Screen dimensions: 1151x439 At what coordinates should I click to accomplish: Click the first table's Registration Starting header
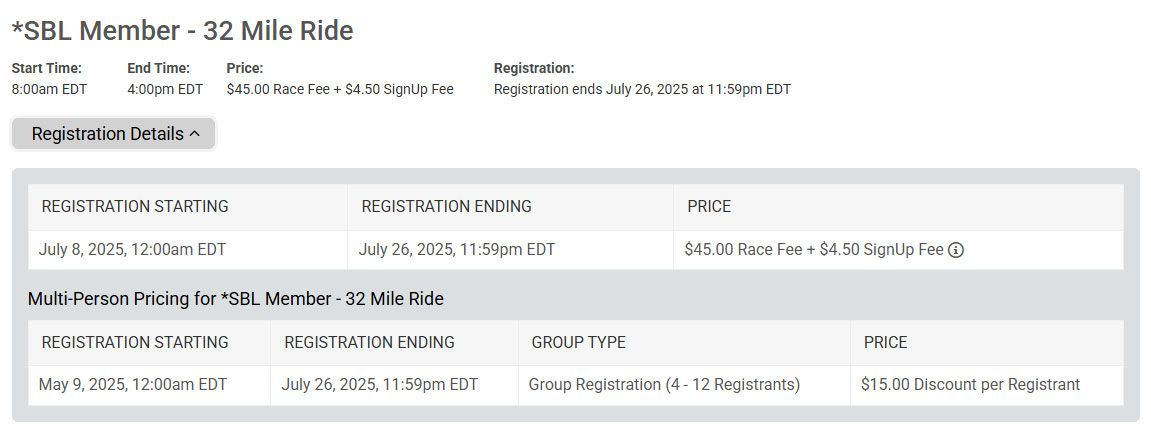tap(135, 206)
